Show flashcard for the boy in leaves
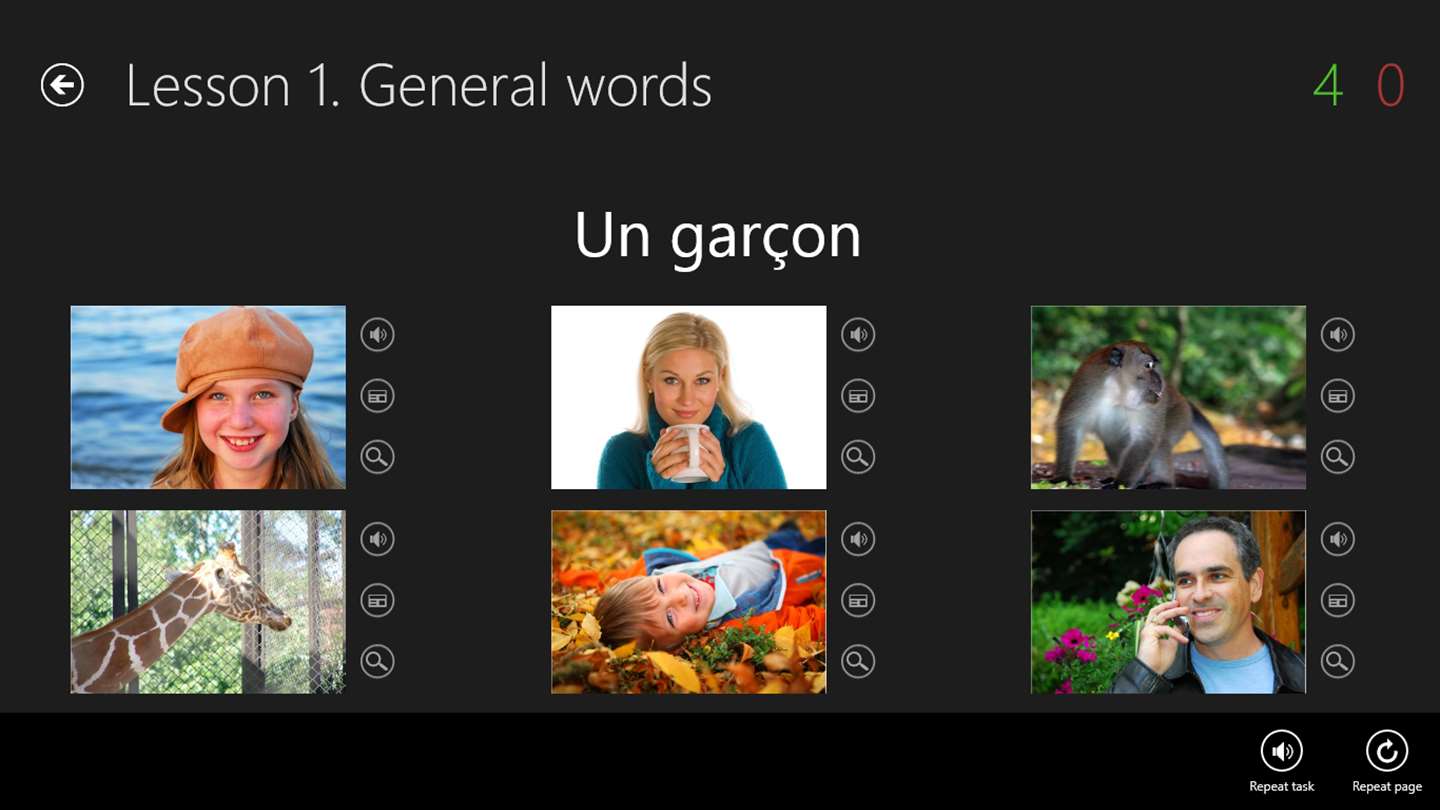The image size is (1440, 810). pos(858,601)
